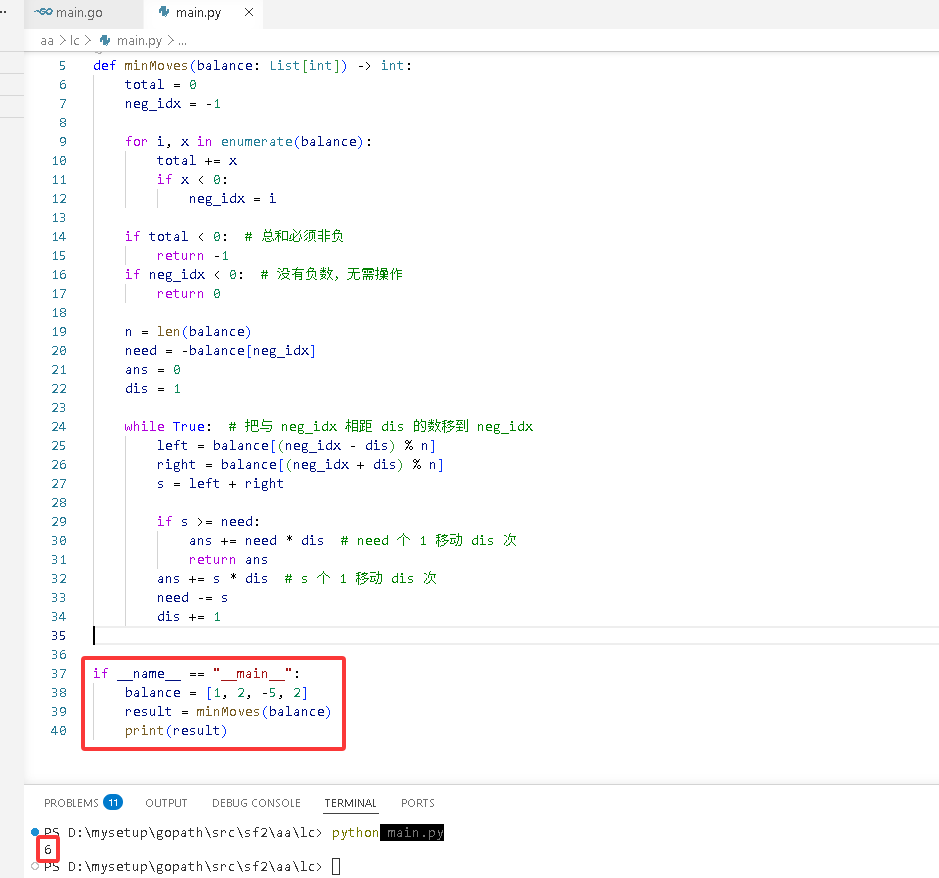
Task: Click the 'lc' breadcrumb segment
Action: point(75,41)
